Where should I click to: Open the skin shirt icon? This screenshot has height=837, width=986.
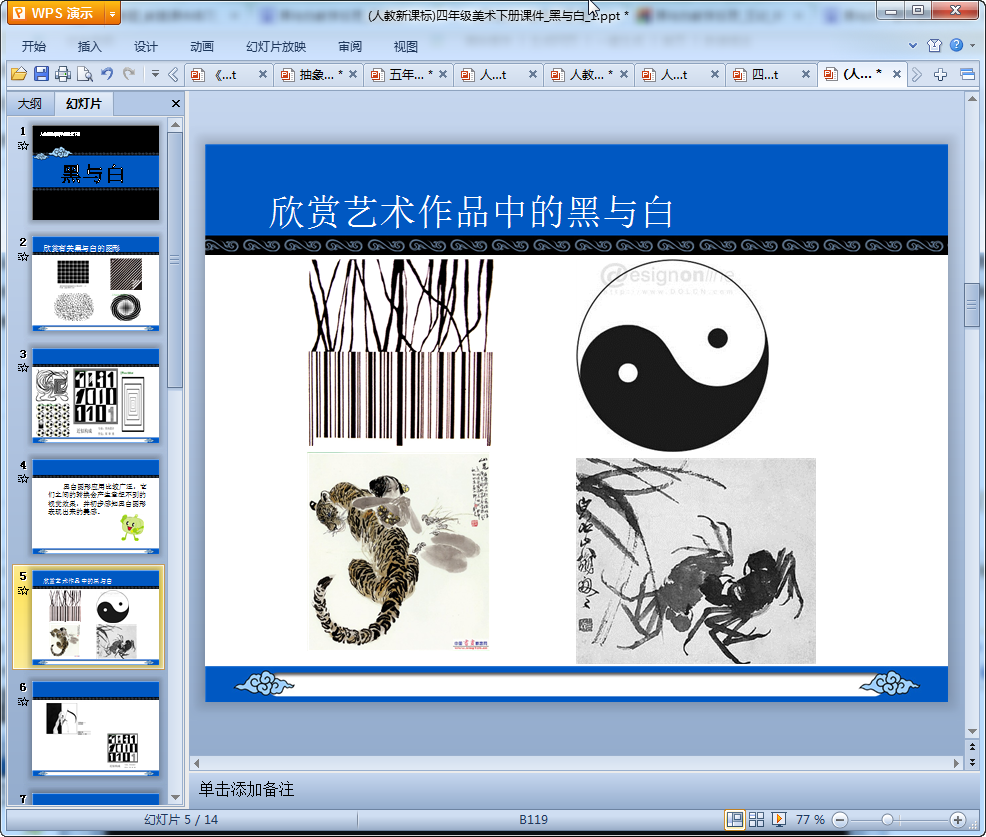coord(934,45)
